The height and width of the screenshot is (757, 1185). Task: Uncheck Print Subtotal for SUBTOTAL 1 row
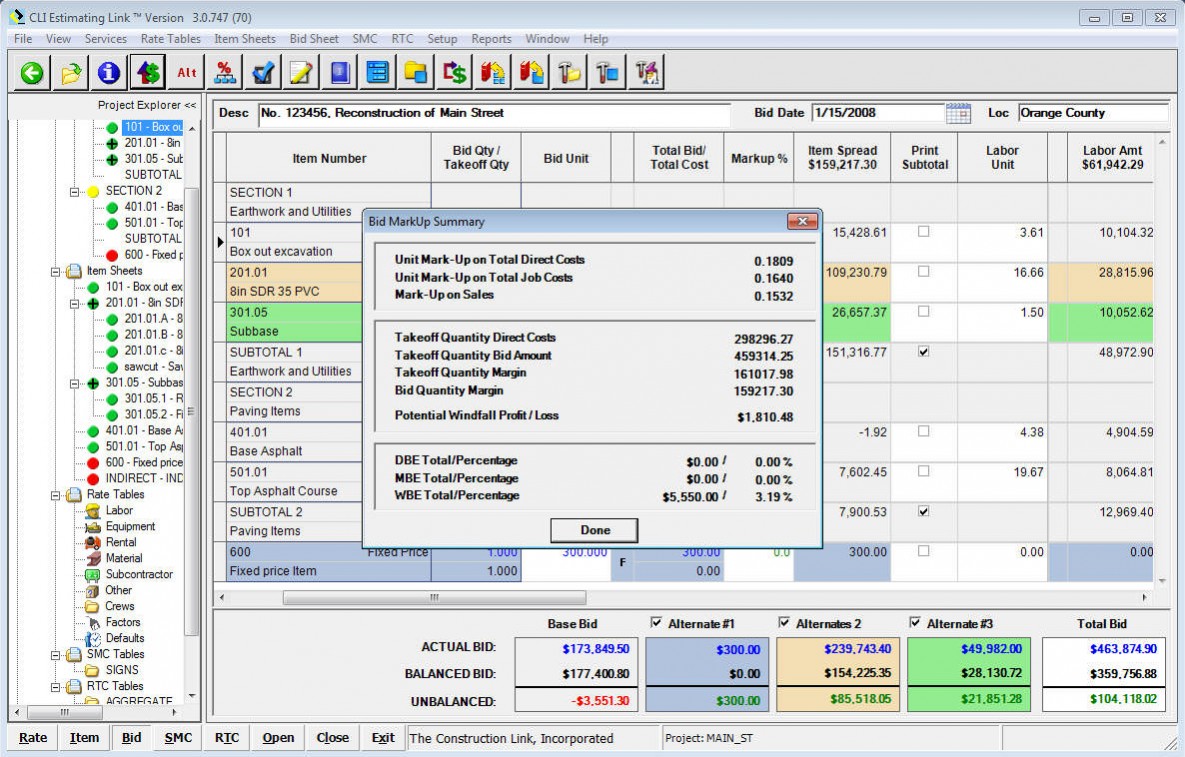click(x=924, y=351)
